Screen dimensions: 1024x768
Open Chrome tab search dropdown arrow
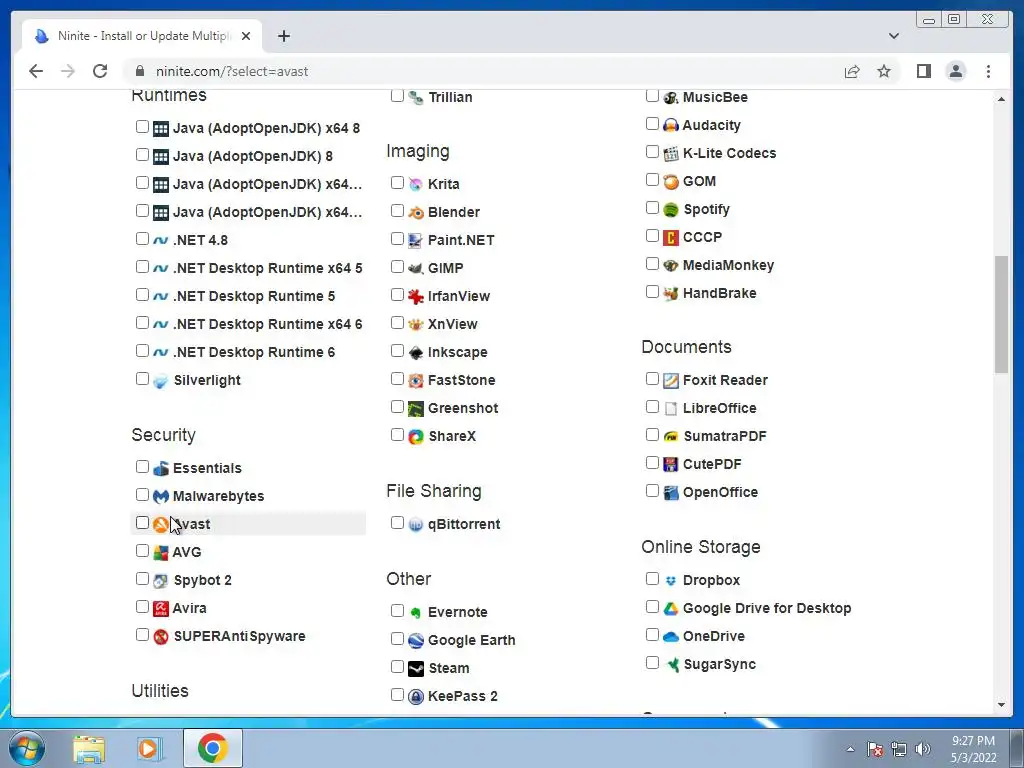pyautogui.click(x=894, y=36)
